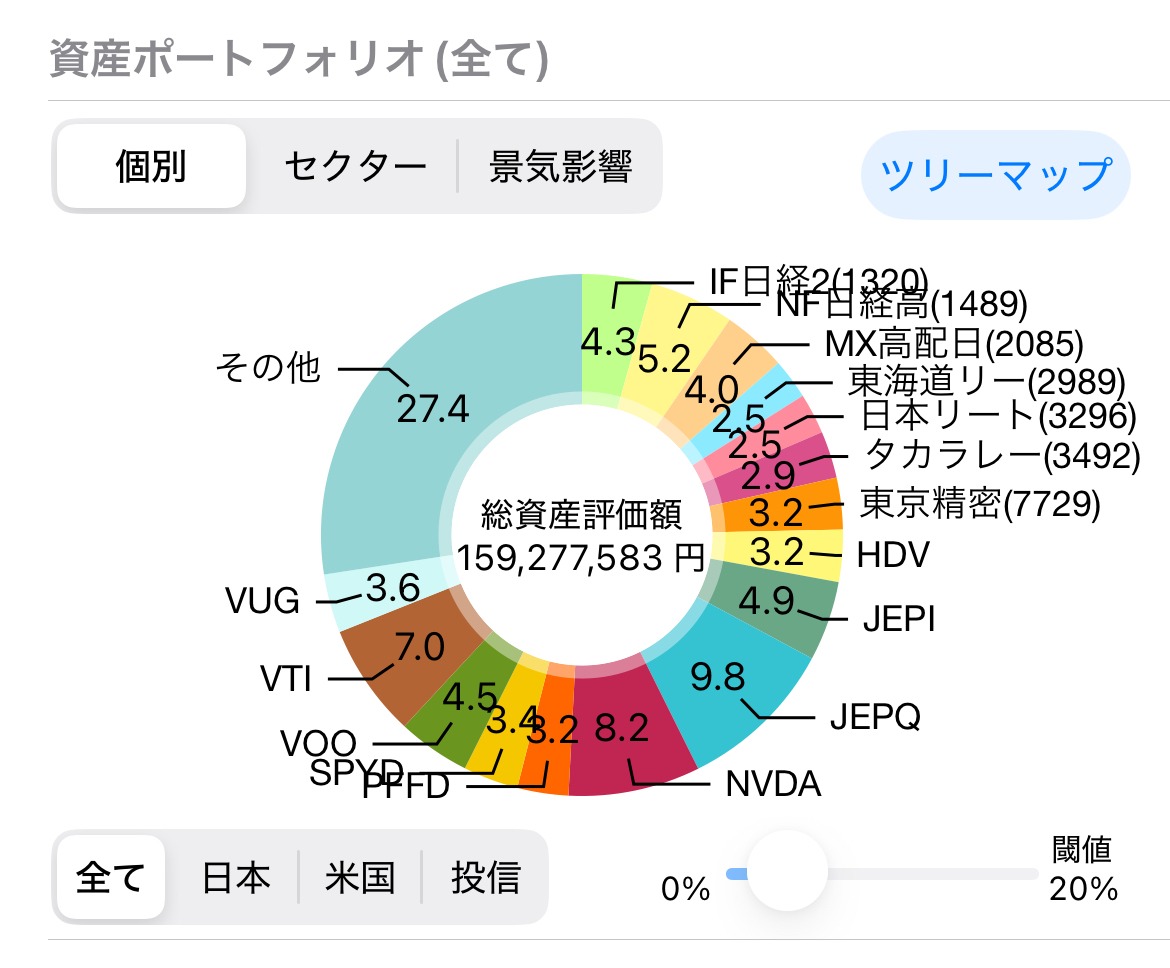Screen dimensions: 1170x968
Task: Switch to the 景気影響 tab
Action: (x=560, y=166)
